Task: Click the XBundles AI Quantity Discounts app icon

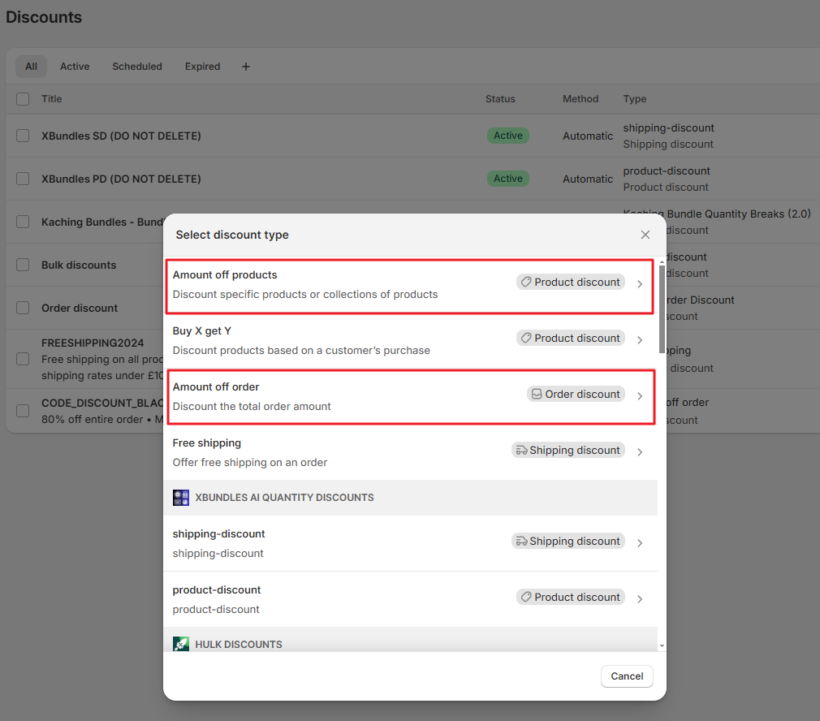Action: tap(181, 497)
